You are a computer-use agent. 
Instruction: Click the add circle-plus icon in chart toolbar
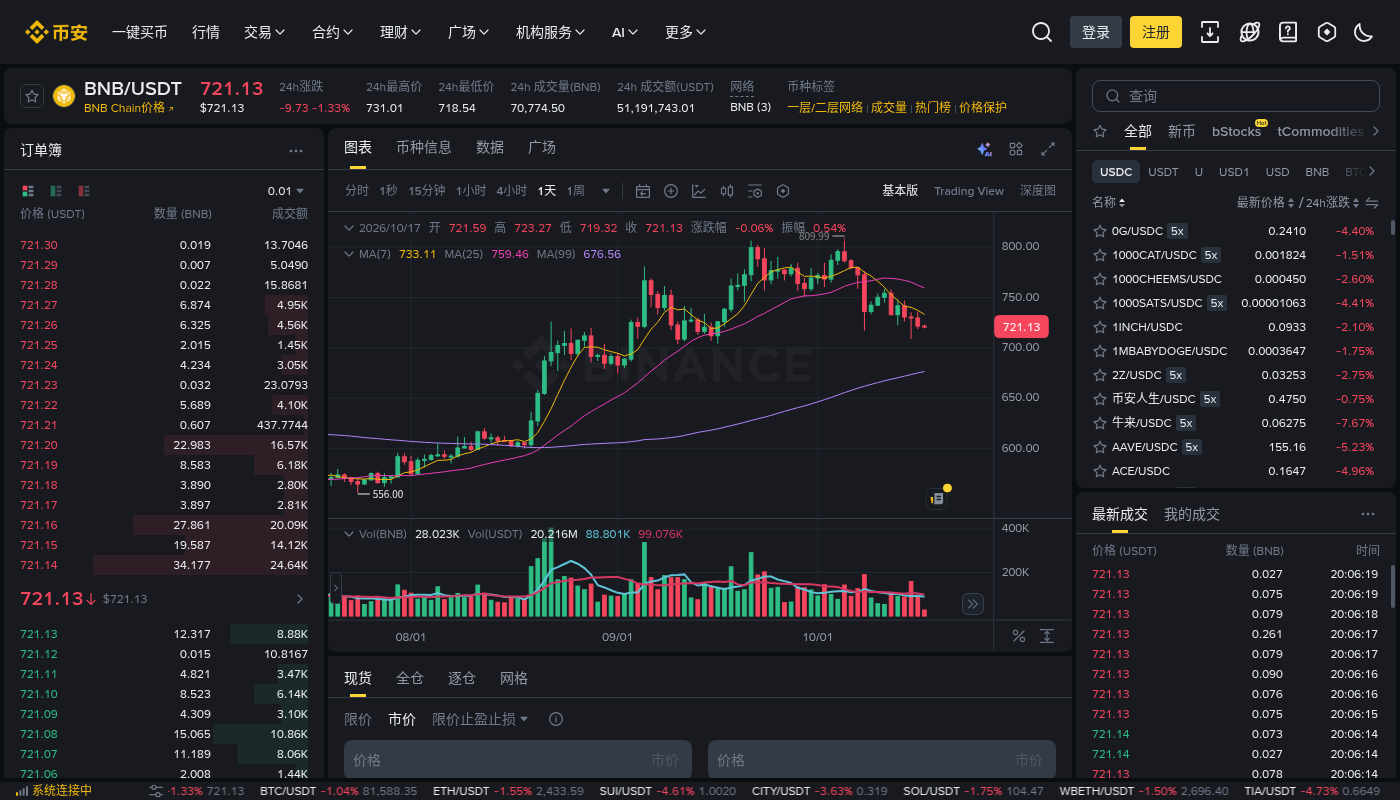pyautogui.click(x=671, y=191)
